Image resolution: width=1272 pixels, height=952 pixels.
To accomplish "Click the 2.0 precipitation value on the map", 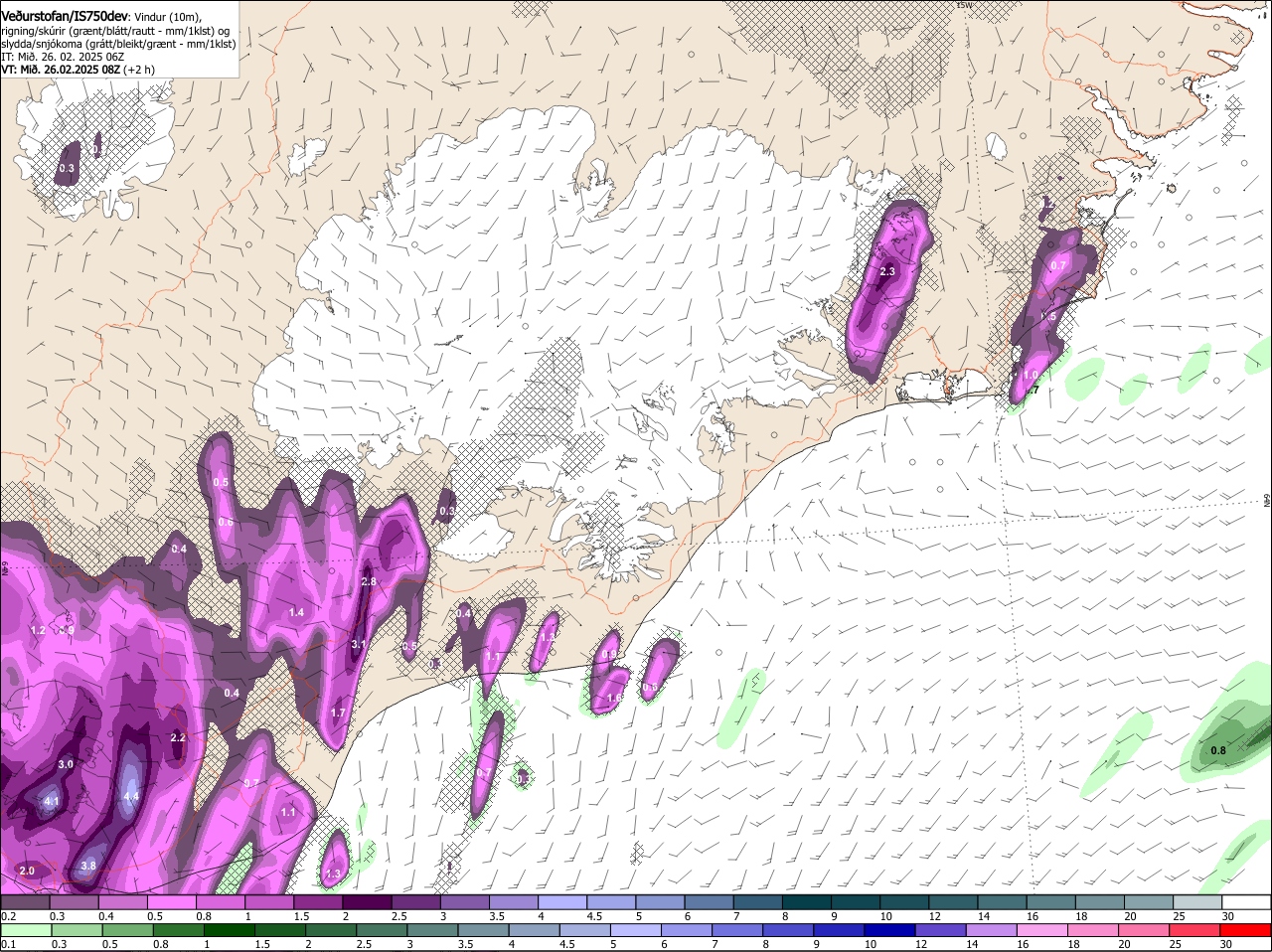I will pos(27,871).
